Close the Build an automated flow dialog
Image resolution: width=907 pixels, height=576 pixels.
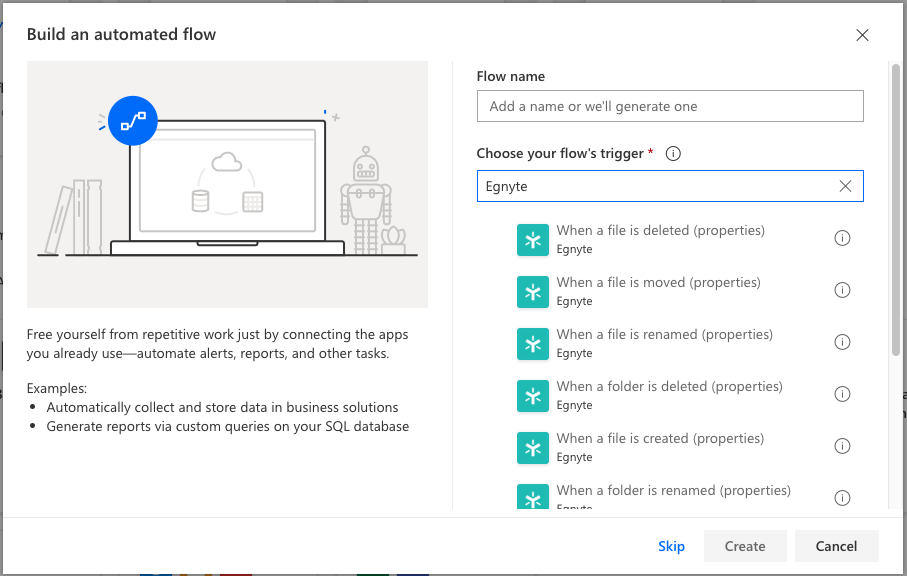click(x=863, y=35)
